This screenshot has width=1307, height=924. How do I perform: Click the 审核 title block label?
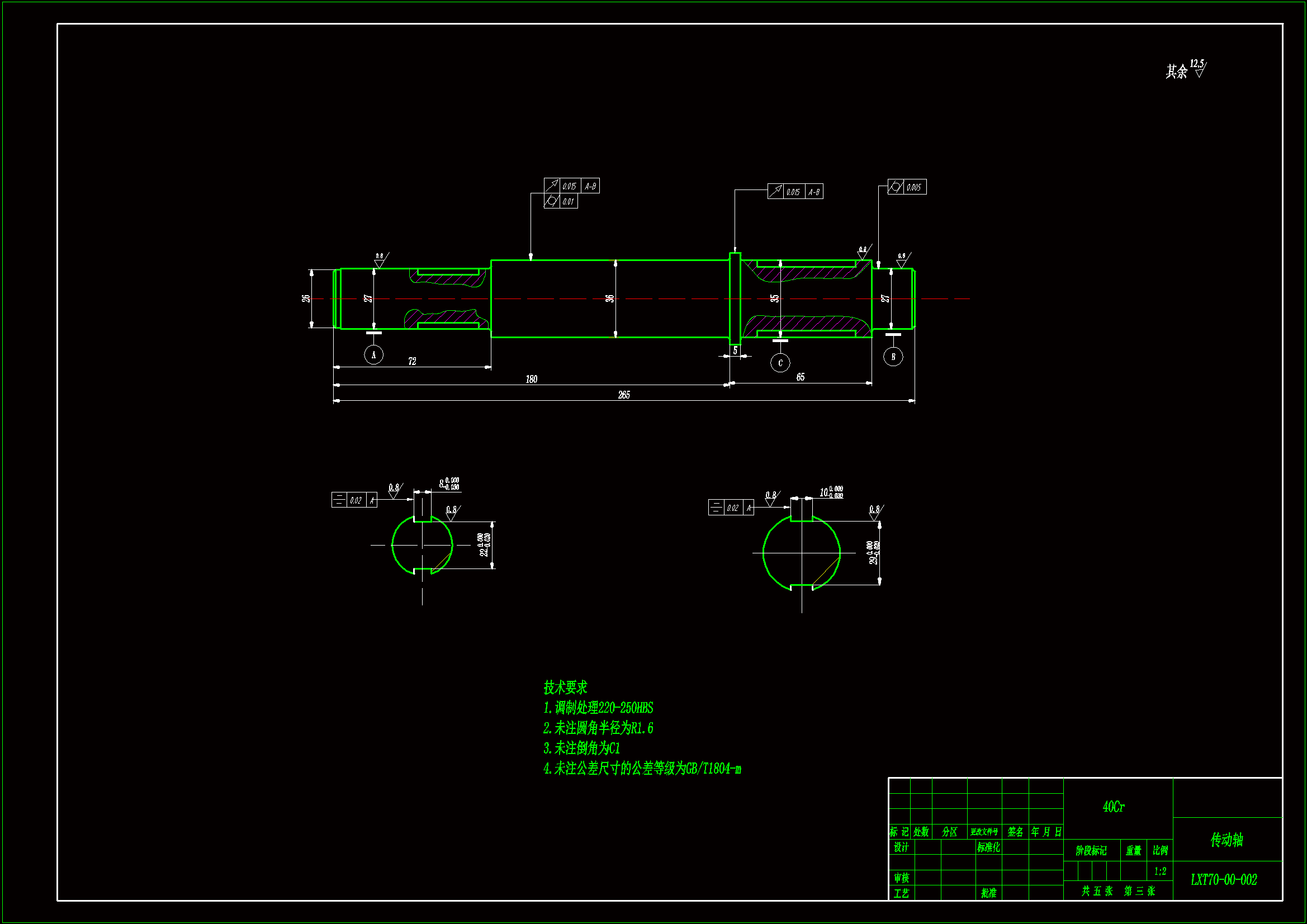pos(901,878)
